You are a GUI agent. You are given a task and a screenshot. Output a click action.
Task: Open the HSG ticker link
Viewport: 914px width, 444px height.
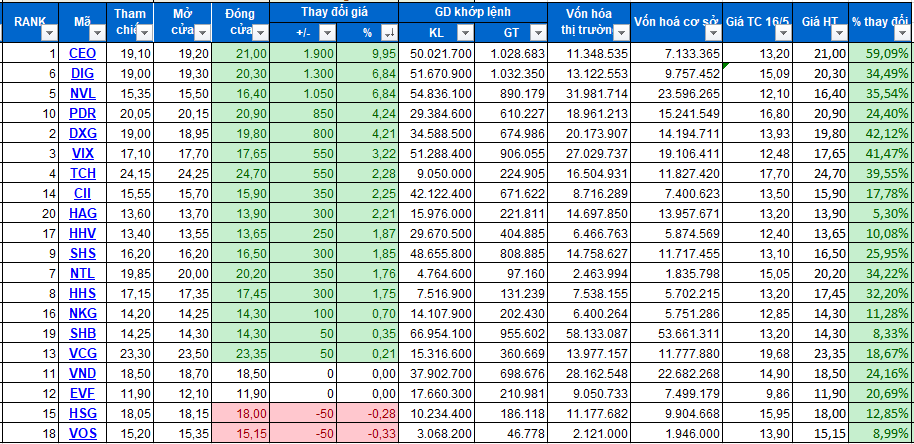(82, 413)
